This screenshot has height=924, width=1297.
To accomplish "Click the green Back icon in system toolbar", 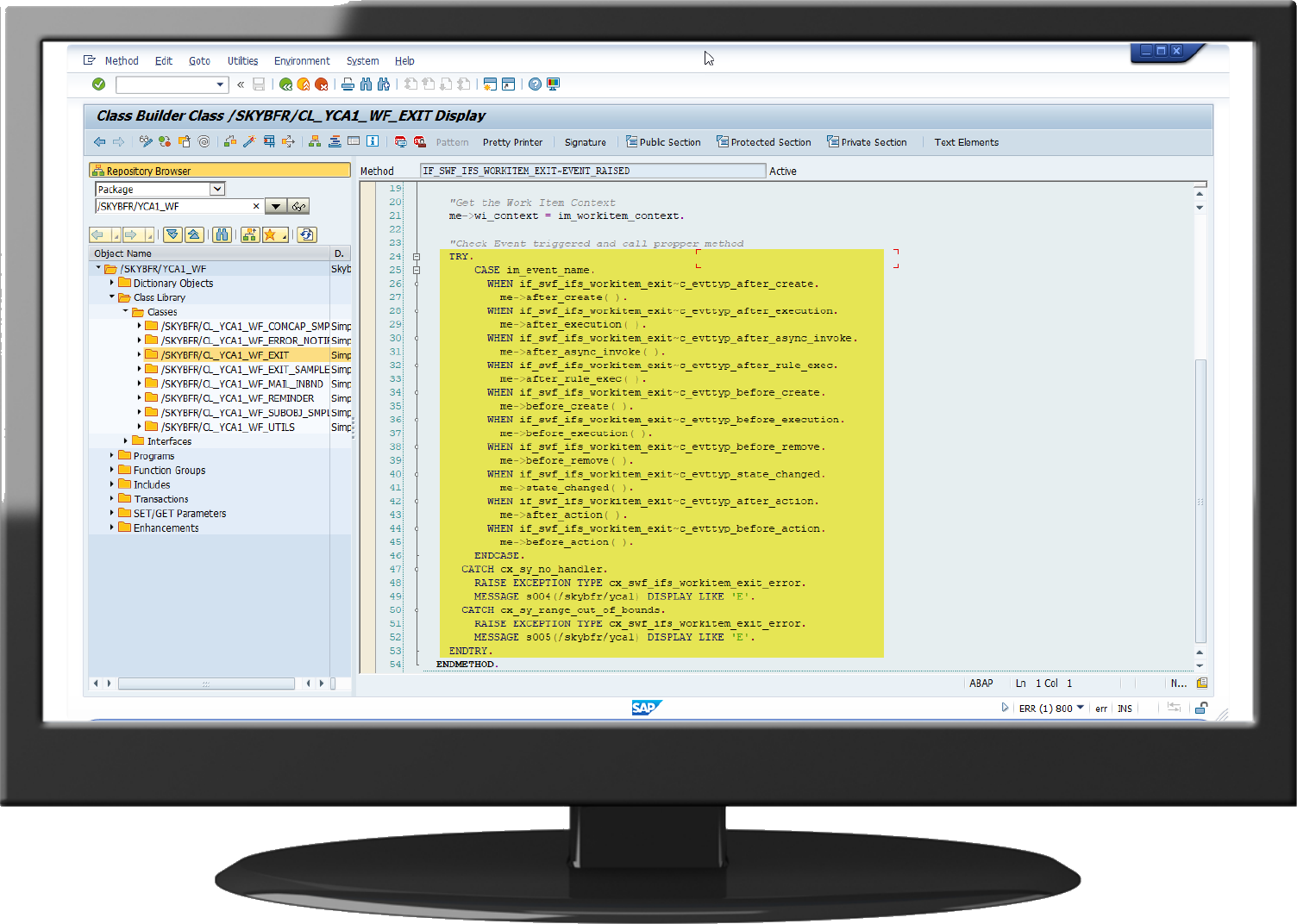I will (286, 84).
